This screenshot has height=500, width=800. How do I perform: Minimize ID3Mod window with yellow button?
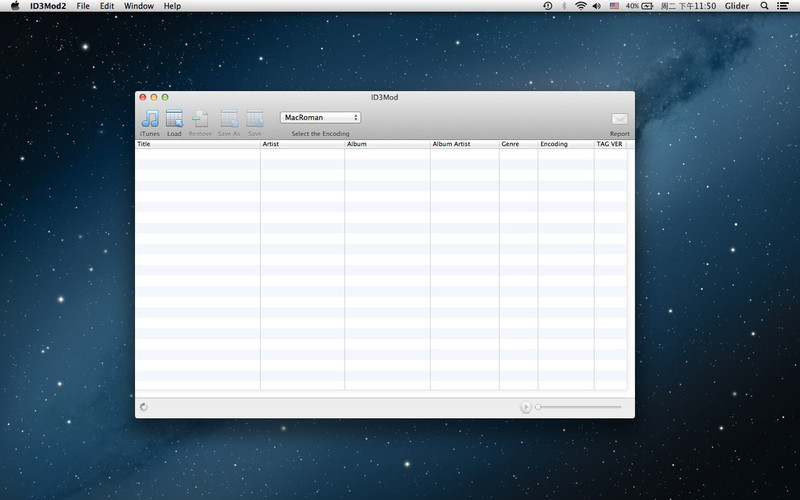click(x=154, y=97)
